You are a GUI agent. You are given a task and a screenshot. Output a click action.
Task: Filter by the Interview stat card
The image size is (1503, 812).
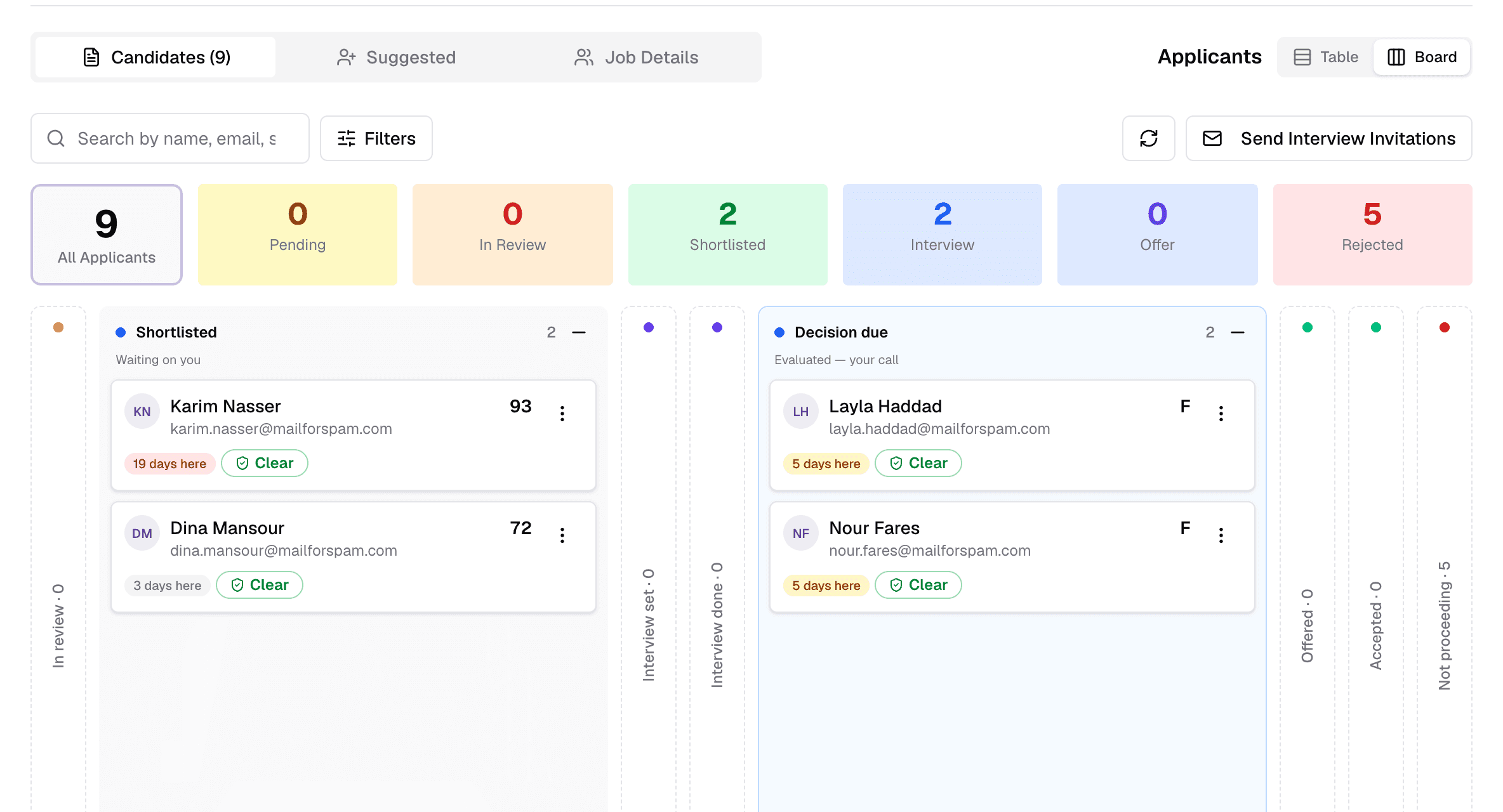click(943, 235)
